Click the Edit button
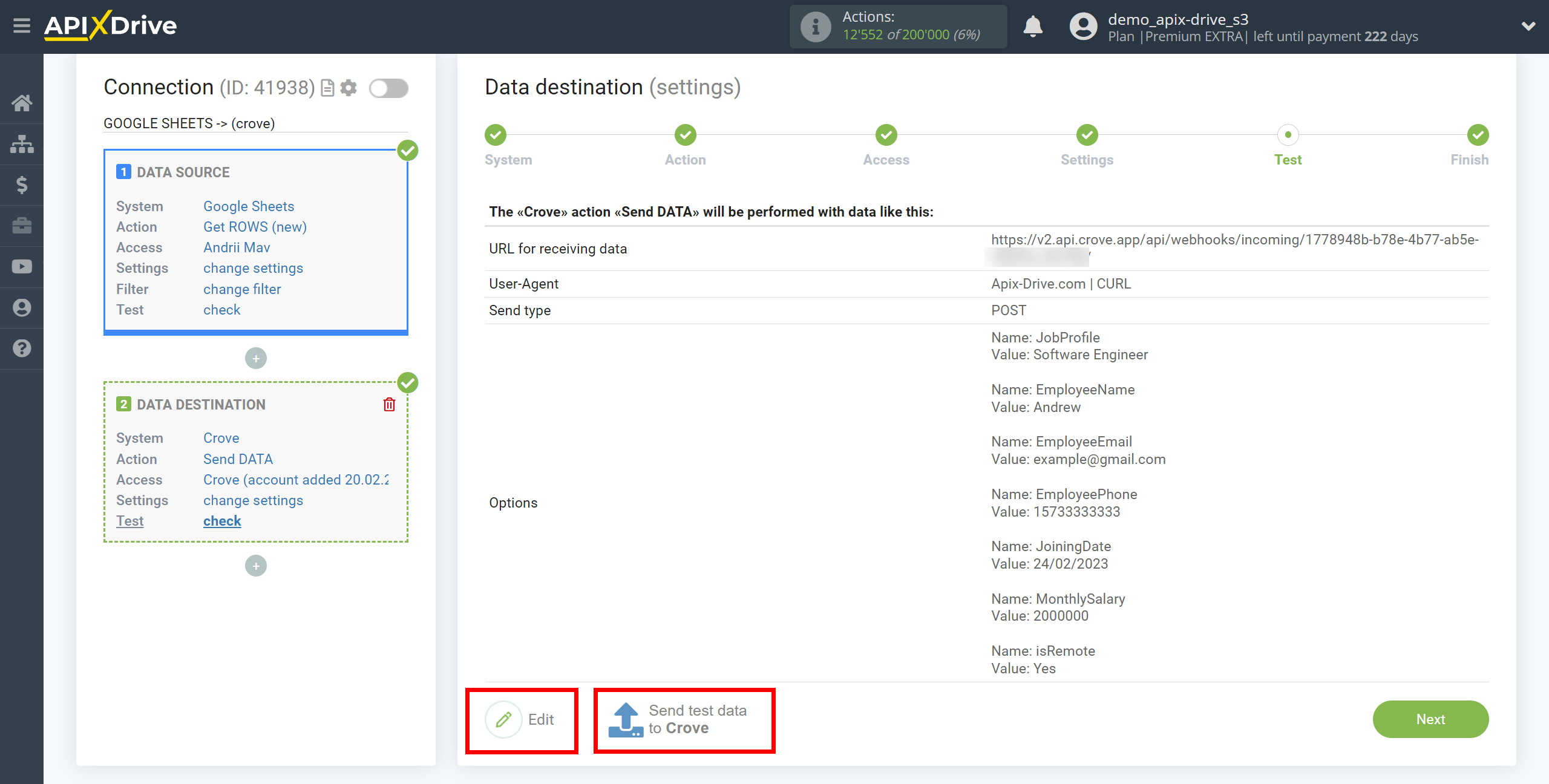Image resolution: width=1549 pixels, height=784 pixels. click(x=522, y=719)
